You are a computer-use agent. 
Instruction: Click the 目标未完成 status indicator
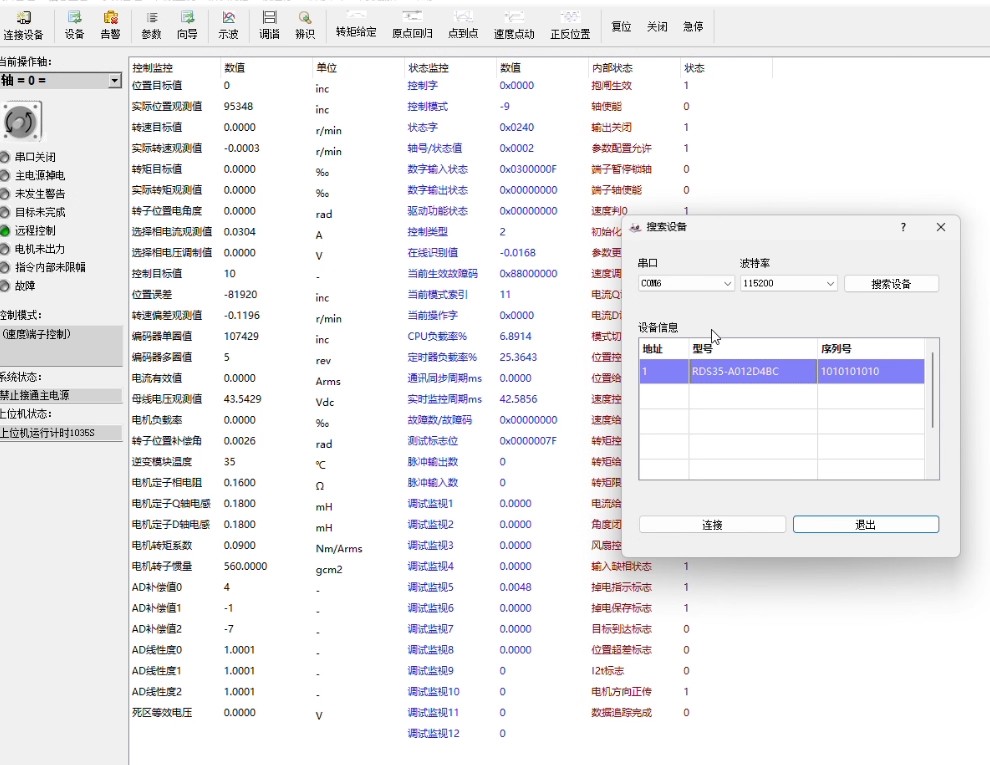pyautogui.click(x=33, y=212)
